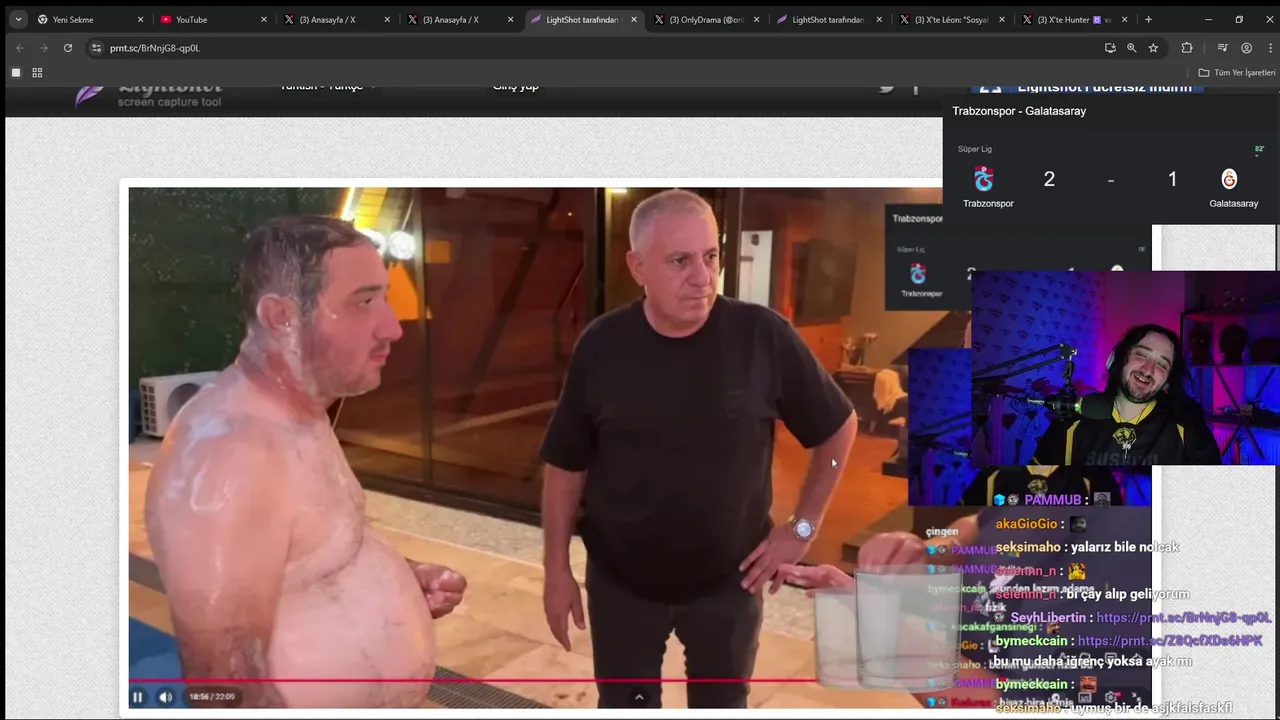Screen dimensions: 1280x720
Task: Click the streamer webcam overlay
Action: (1125, 367)
